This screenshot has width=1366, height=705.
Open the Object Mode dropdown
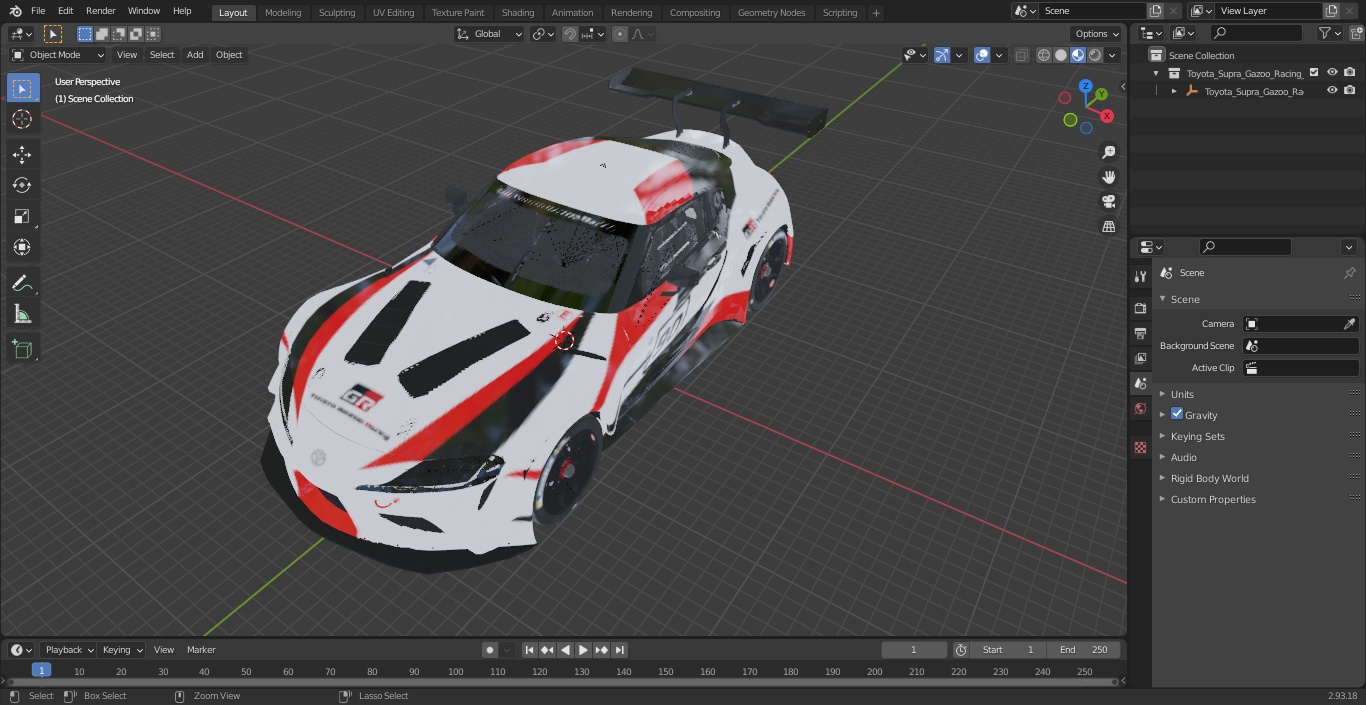[x=57, y=55]
